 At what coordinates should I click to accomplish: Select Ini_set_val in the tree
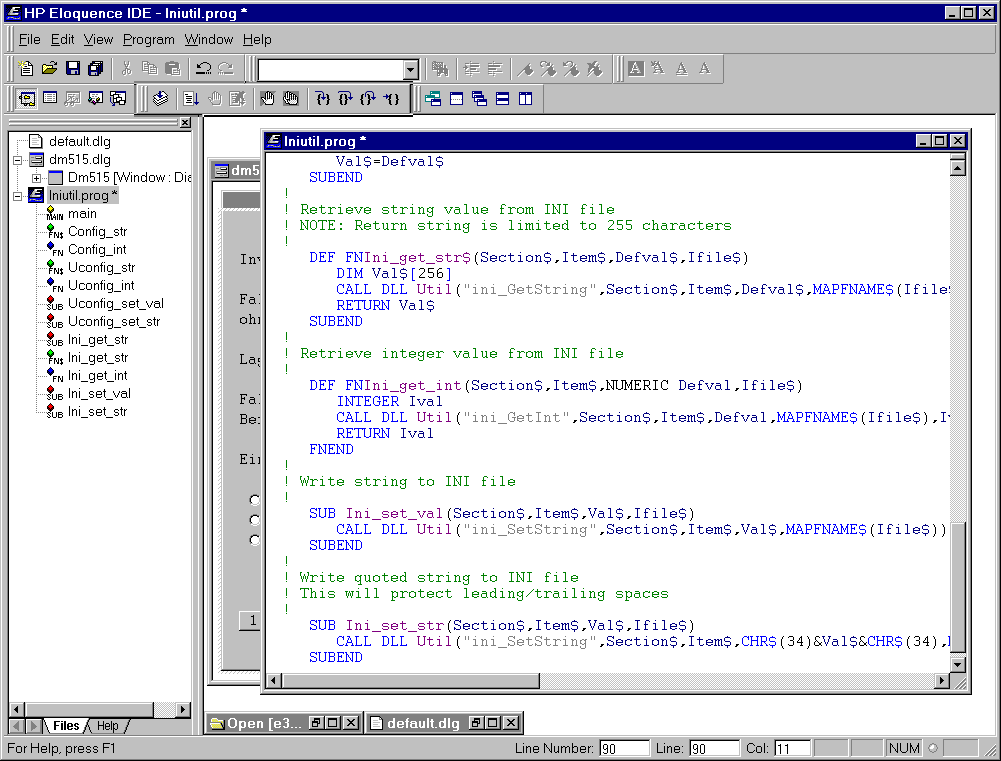[99, 393]
